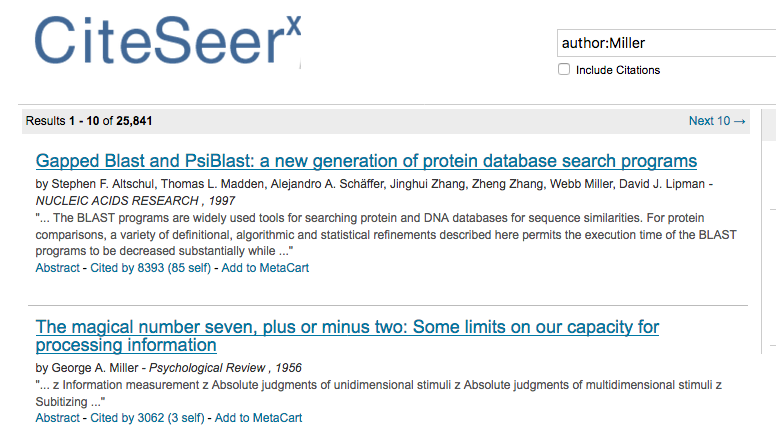
Task: Open Cited by 8393 (85 self) link
Action: (150, 268)
